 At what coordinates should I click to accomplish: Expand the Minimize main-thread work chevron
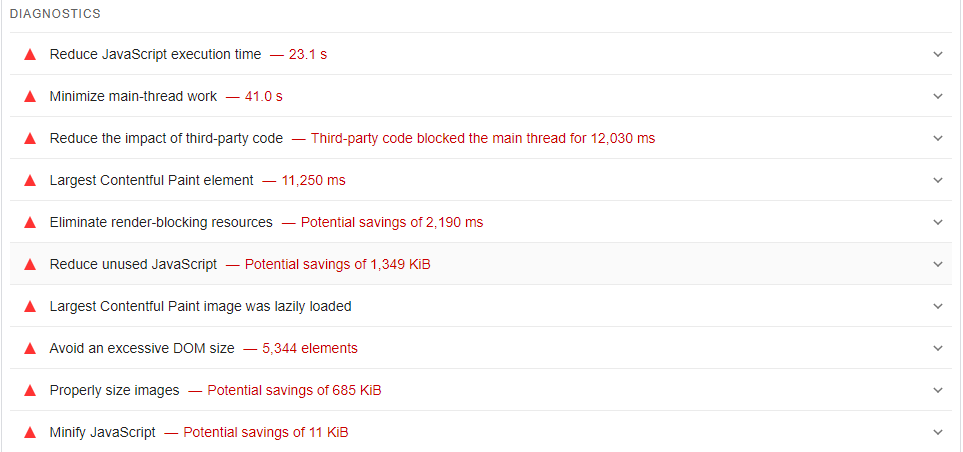[x=937, y=96]
